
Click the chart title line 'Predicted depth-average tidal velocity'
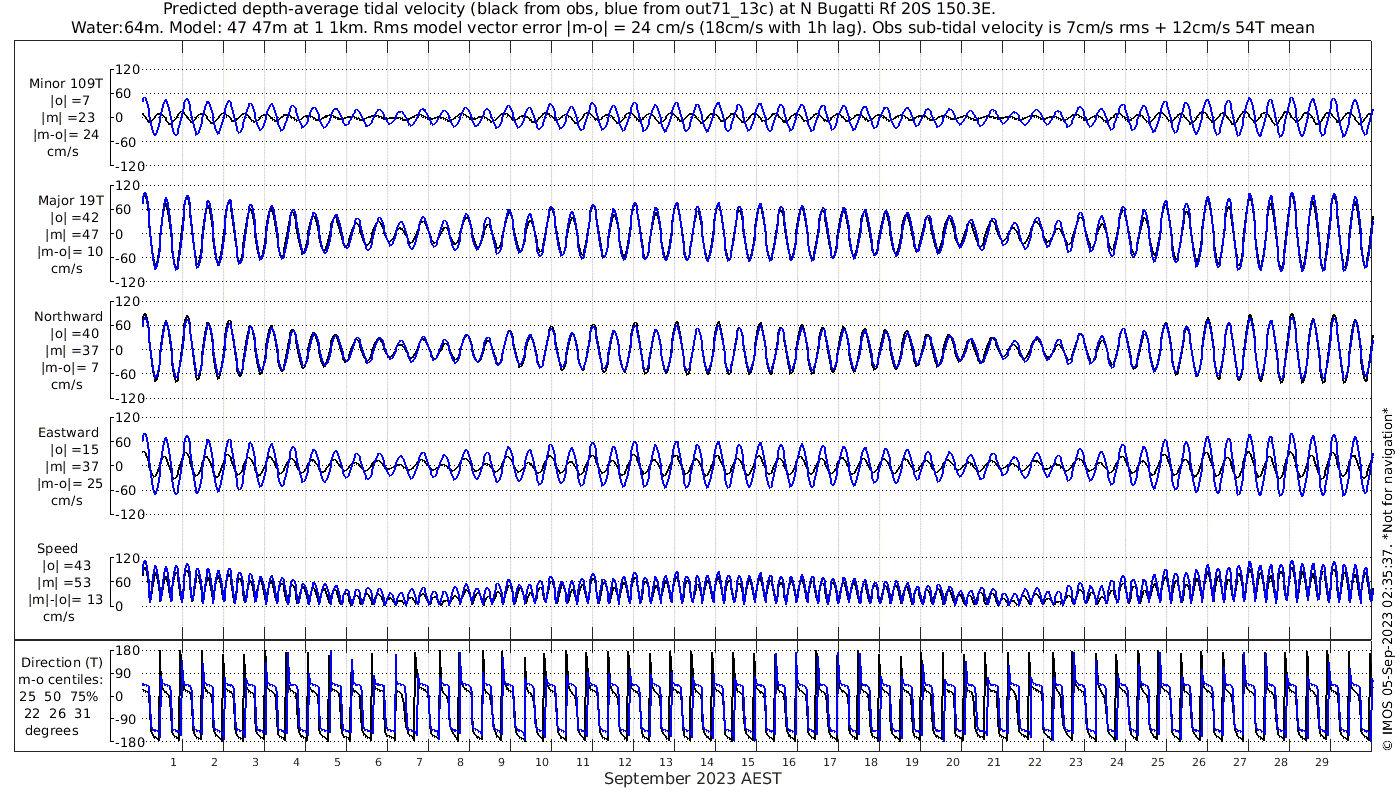(x=579, y=9)
